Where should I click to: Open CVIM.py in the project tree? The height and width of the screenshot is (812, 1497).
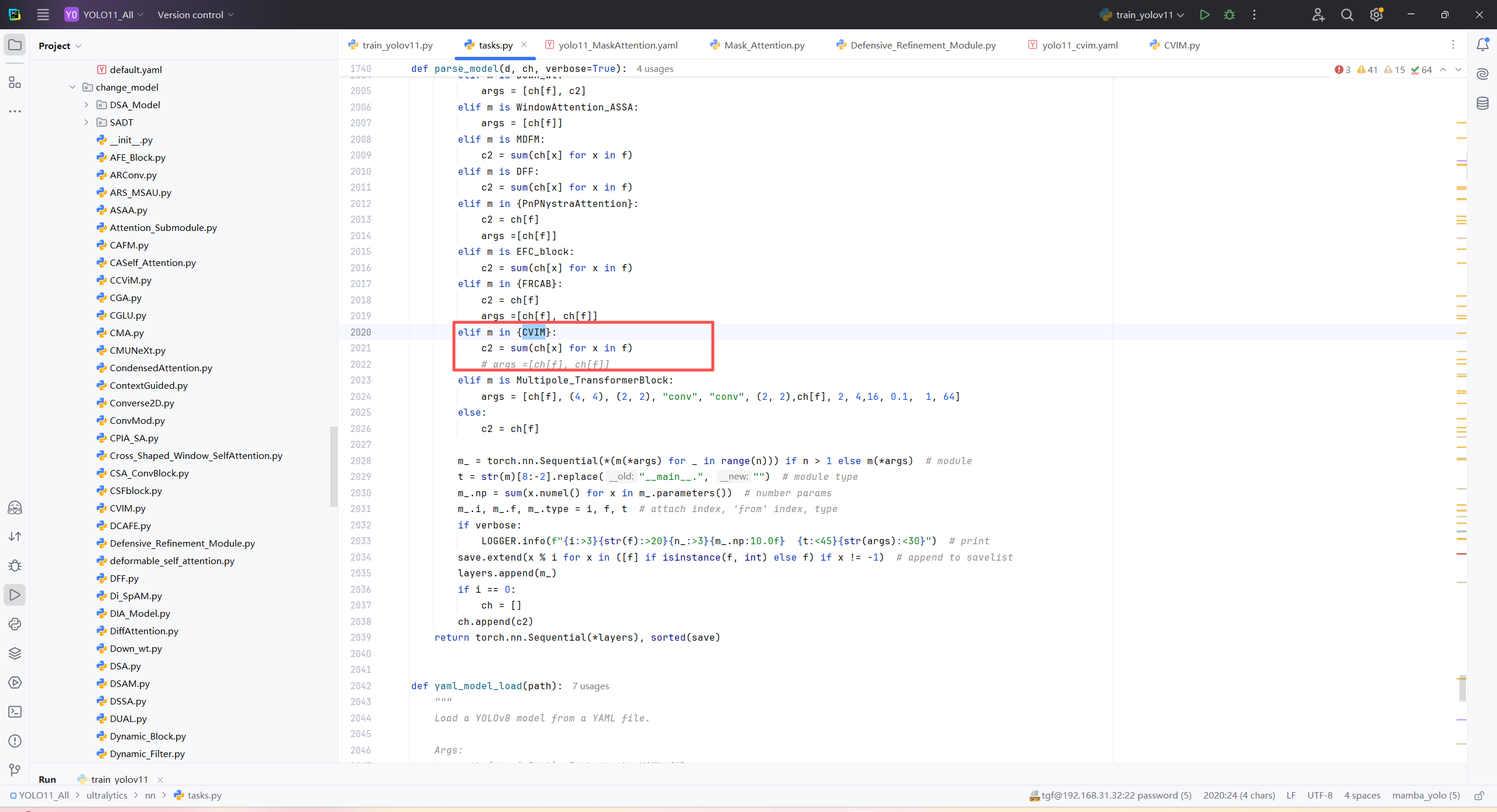(127, 508)
